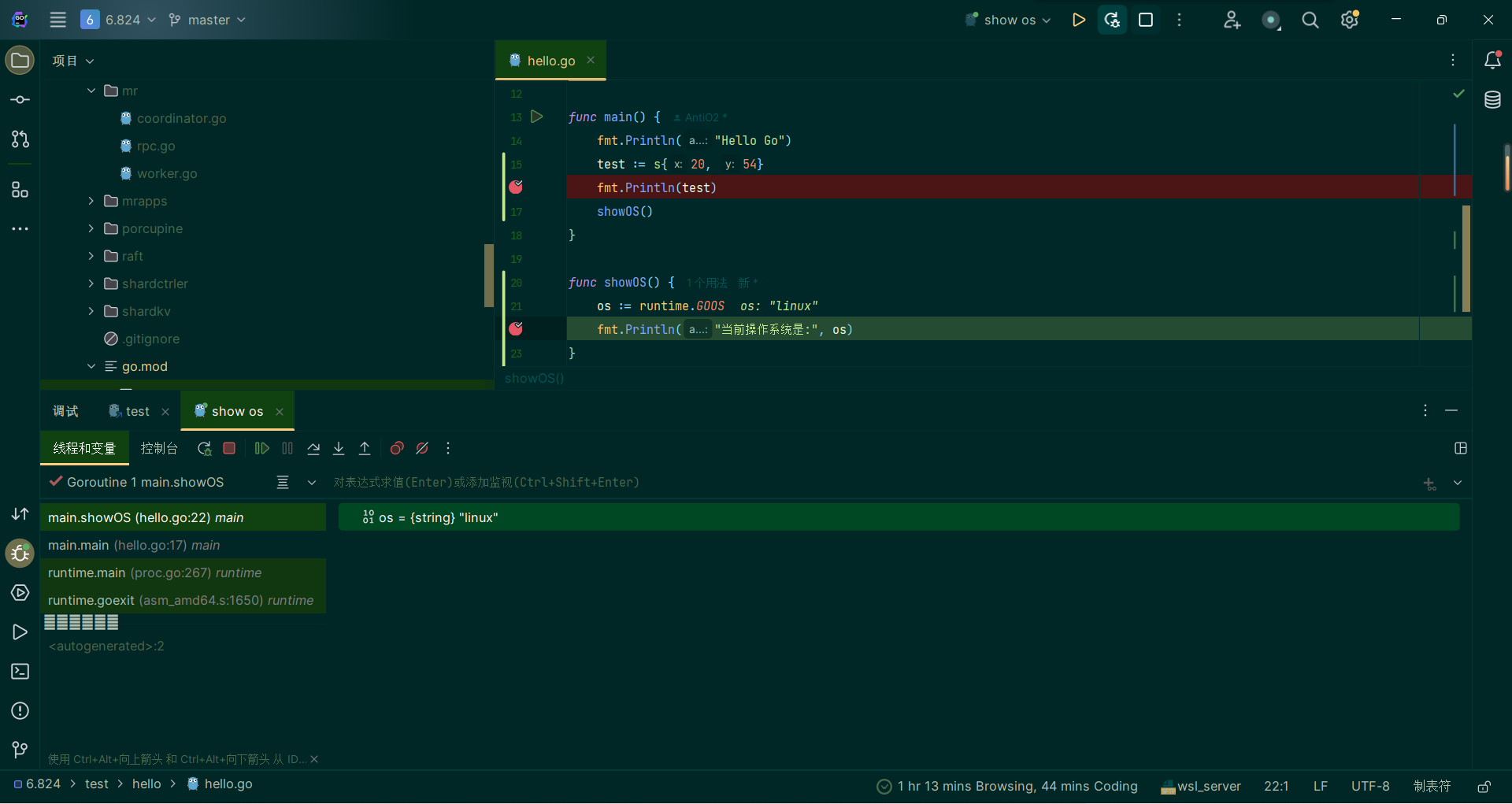Toggle breakpoint on fmt.Println(test) line
The width and height of the screenshot is (1512, 804).
tap(516, 187)
